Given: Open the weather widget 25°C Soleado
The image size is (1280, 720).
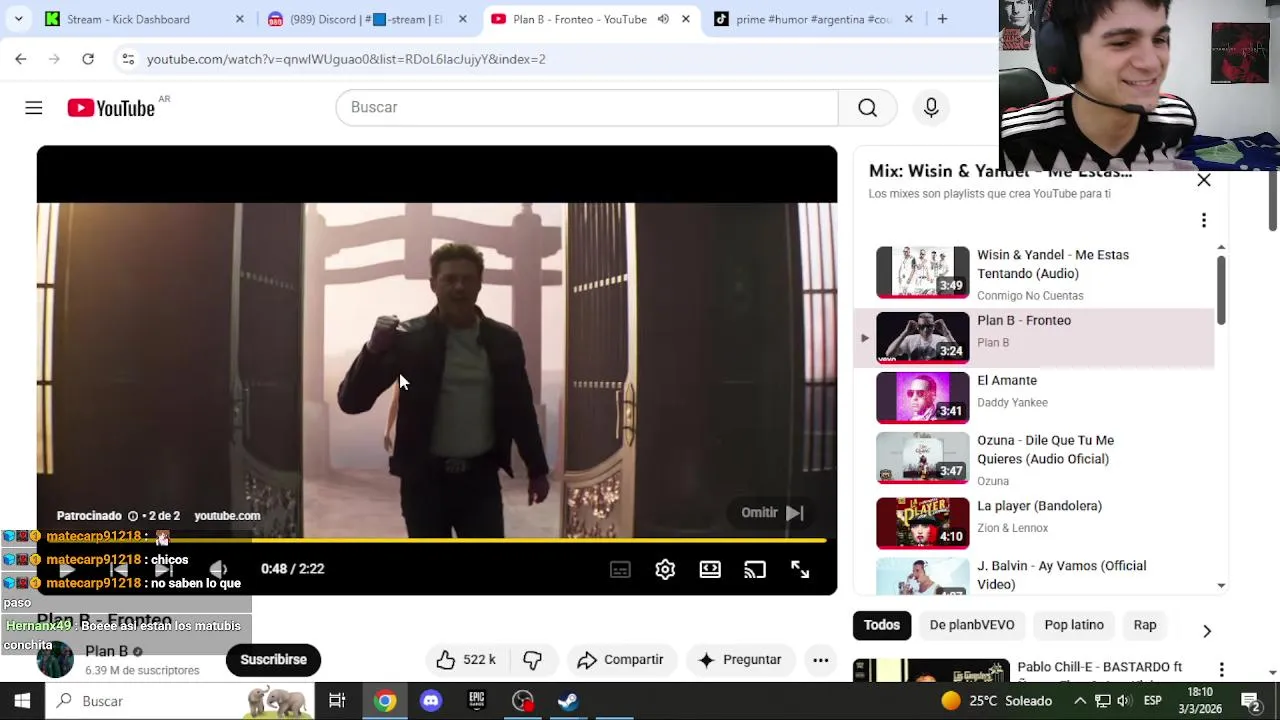Looking at the screenshot, I should pyautogui.click(x=996, y=701).
